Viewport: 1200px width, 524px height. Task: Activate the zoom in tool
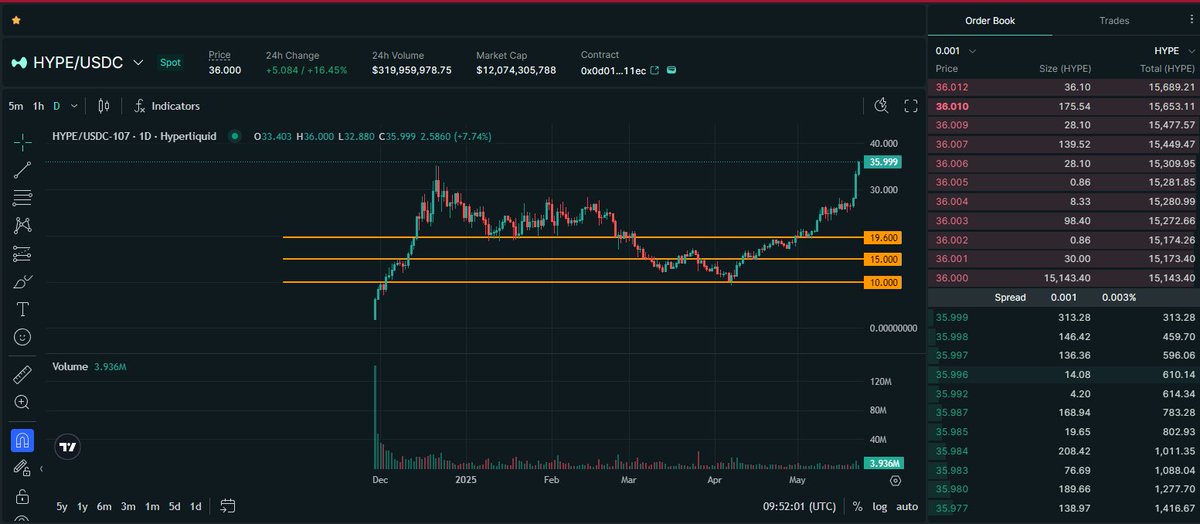pos(22,402)
